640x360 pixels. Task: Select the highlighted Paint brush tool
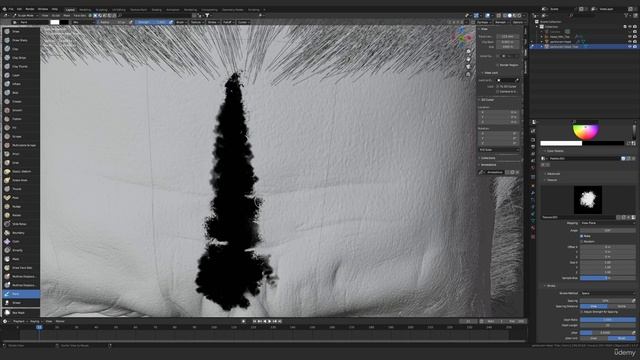coord(21,294)
